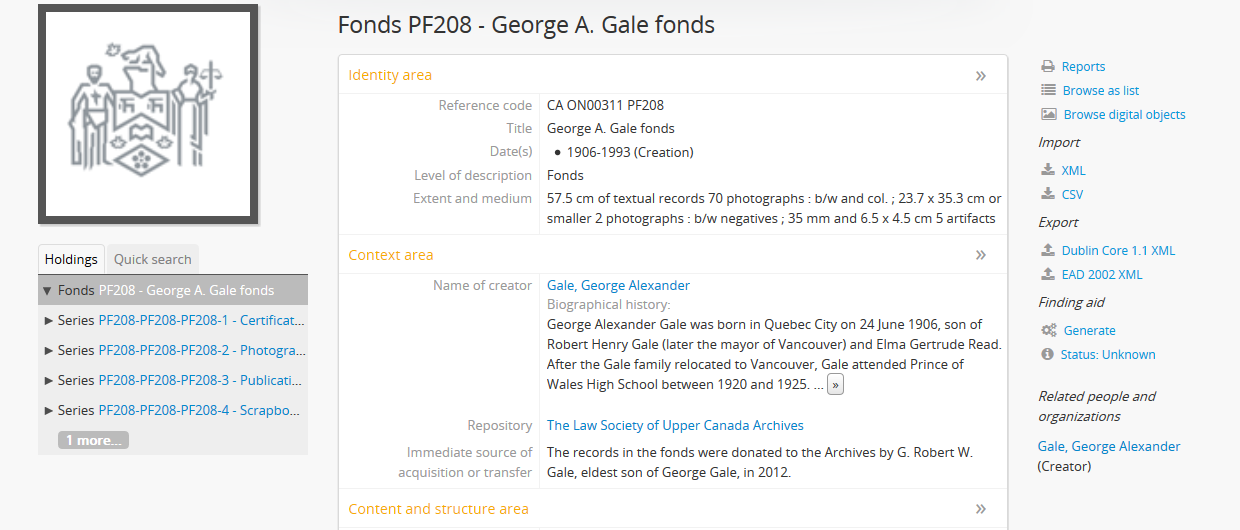Expand the PF208-1 Certificates series arrow

49,321
